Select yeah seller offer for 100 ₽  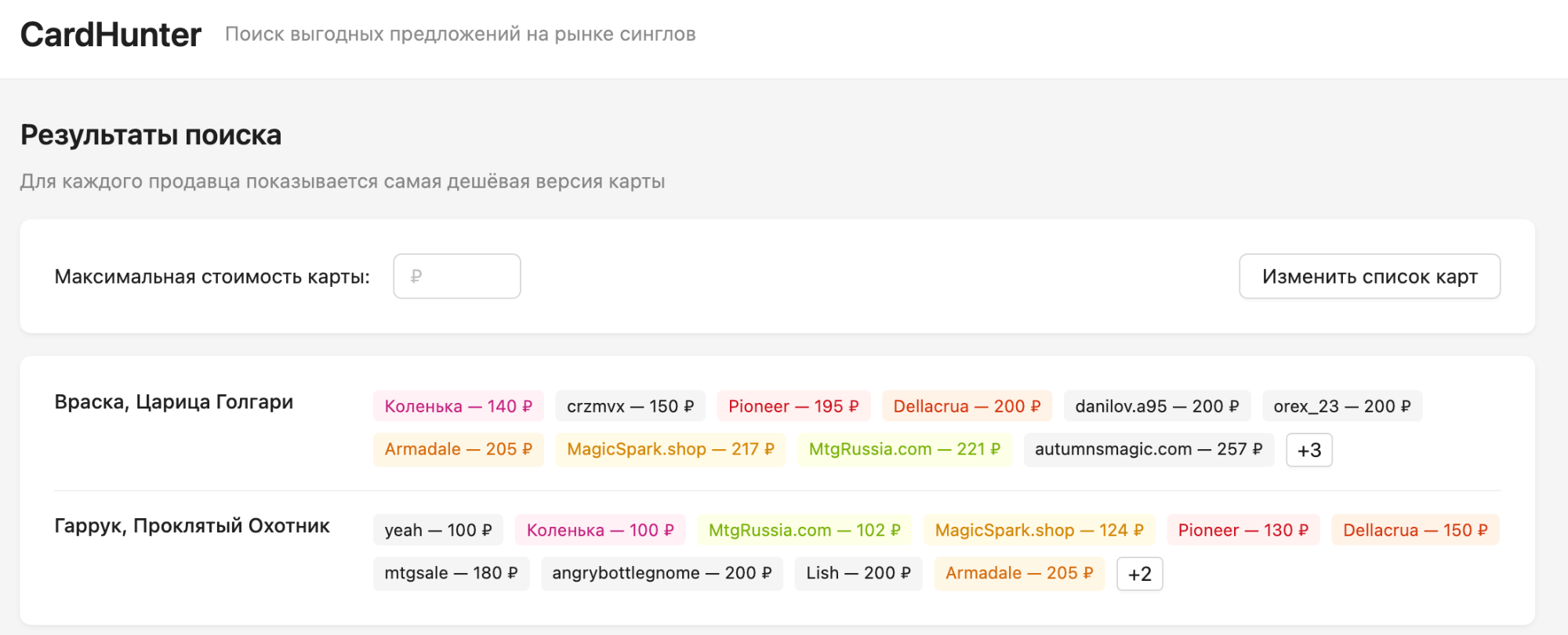tap(437, 531)
